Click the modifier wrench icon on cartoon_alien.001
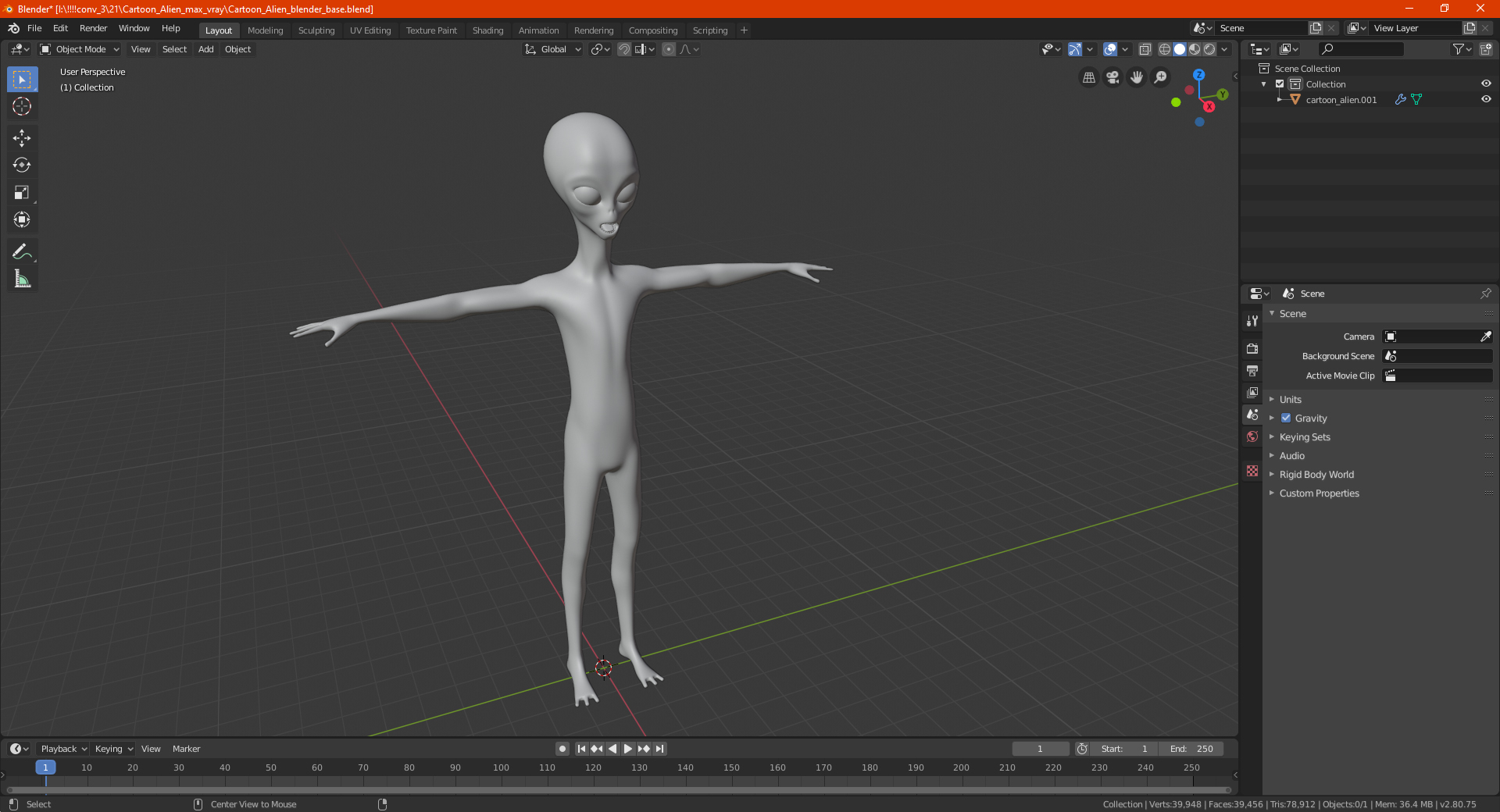 [1401, 100]
